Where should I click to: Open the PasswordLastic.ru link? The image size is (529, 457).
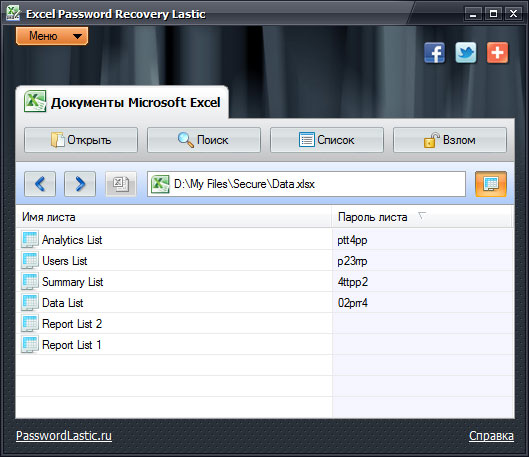coord(64,435)
